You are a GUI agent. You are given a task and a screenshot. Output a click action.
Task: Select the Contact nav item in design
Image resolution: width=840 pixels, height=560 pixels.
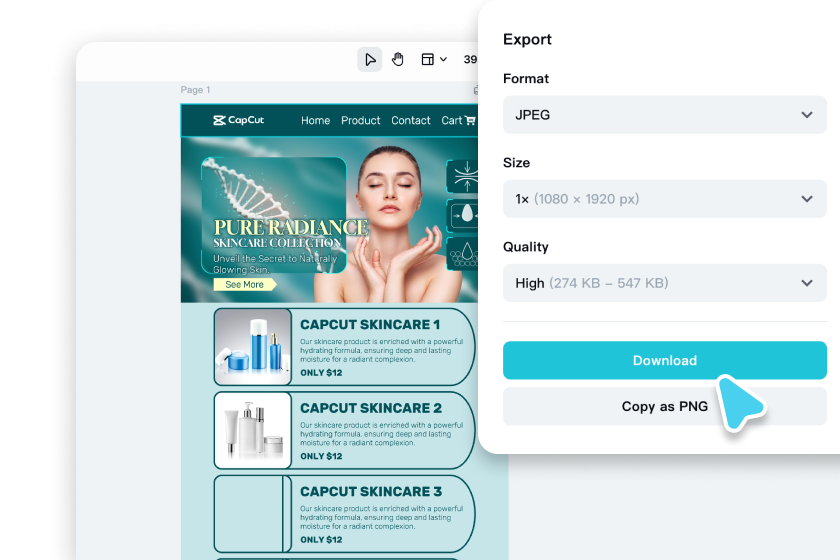pos(410,121)
